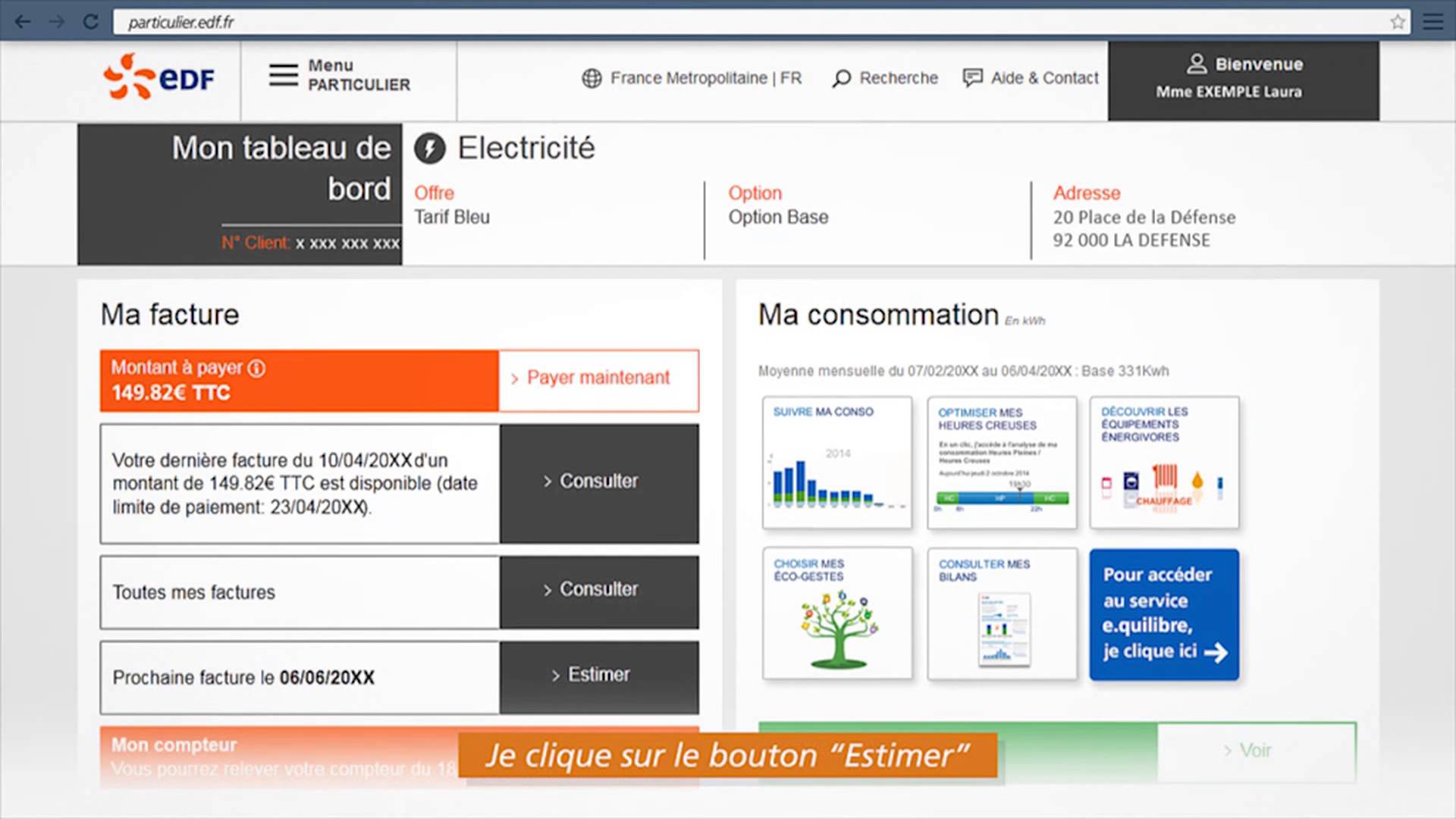Open Choisir mes éco-gestes tile
1456x819 pixels.
837,613
